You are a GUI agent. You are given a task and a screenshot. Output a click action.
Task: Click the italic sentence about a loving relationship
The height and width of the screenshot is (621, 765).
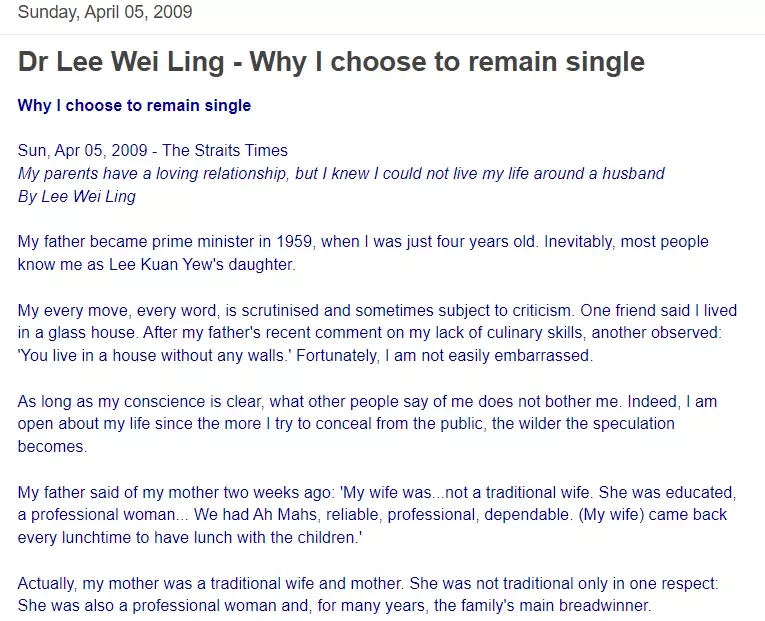341,173
